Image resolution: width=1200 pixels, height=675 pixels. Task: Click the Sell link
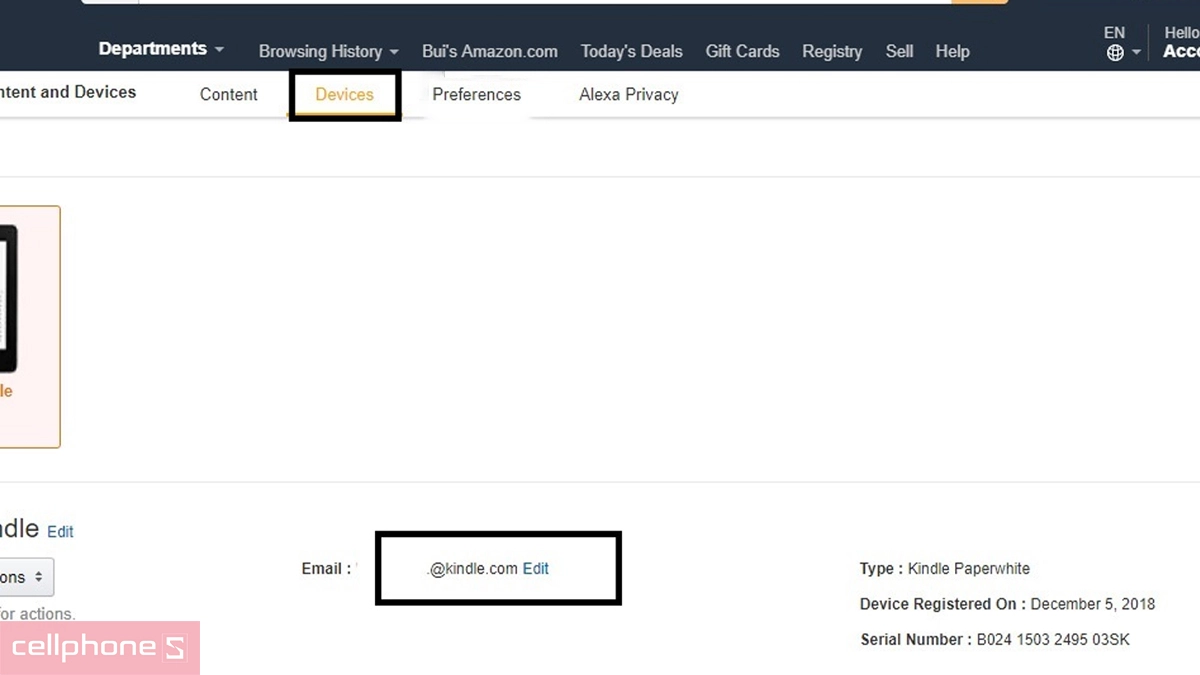tap(899, 51)
